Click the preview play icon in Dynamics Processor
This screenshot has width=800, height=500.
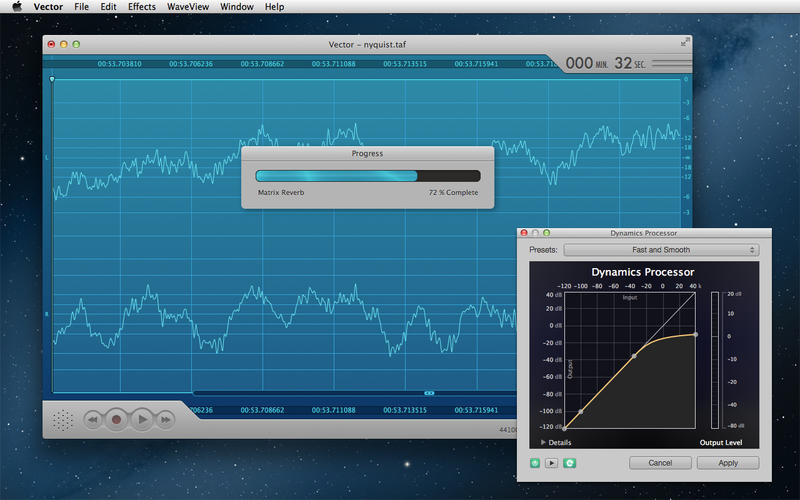pyautogui.click(x=551, y=463)
